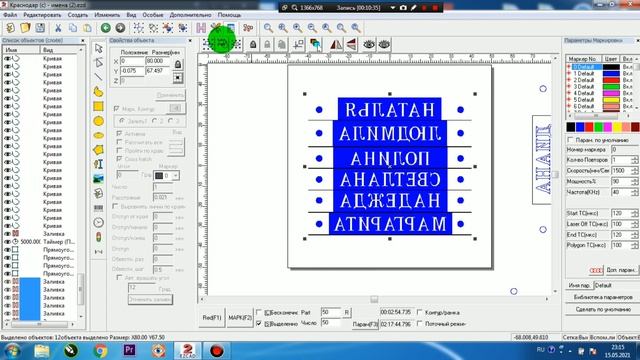Open the Создать menu
The width and height of the screenshot is (640, 360).
pyautogui.click(x=78, y=15)
